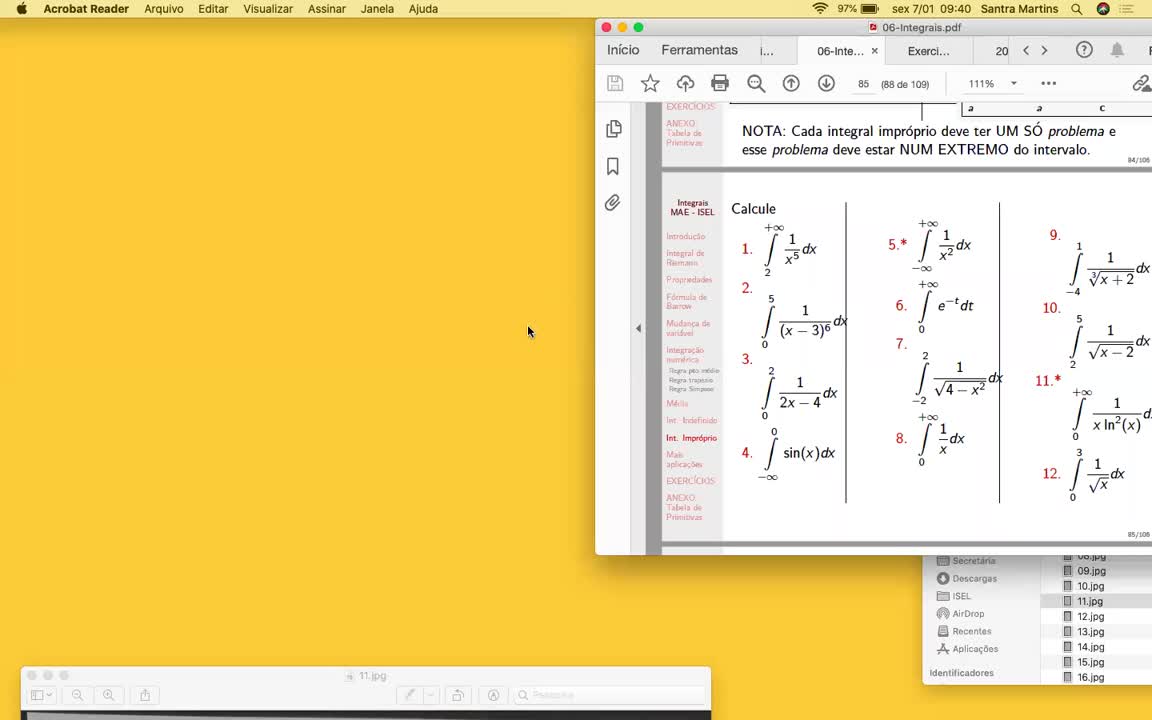
Task: Zoom out in Preview window
Action: [77, 695]
